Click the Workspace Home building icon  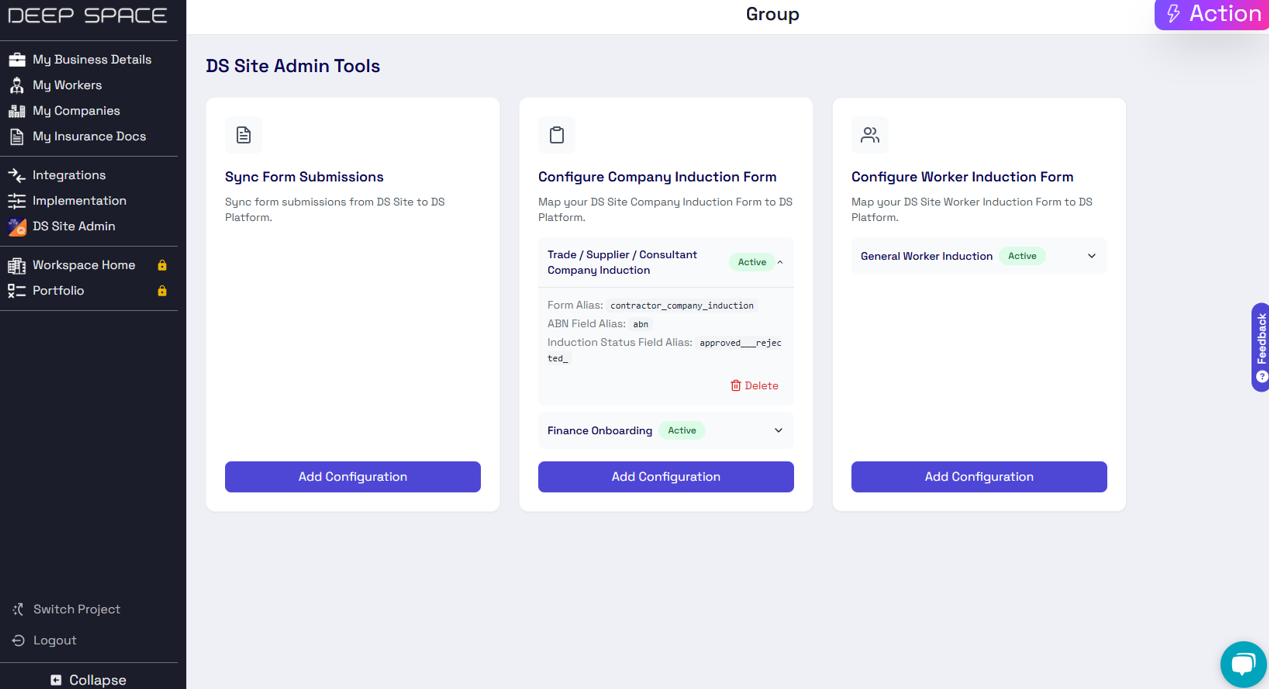[17, 265]
